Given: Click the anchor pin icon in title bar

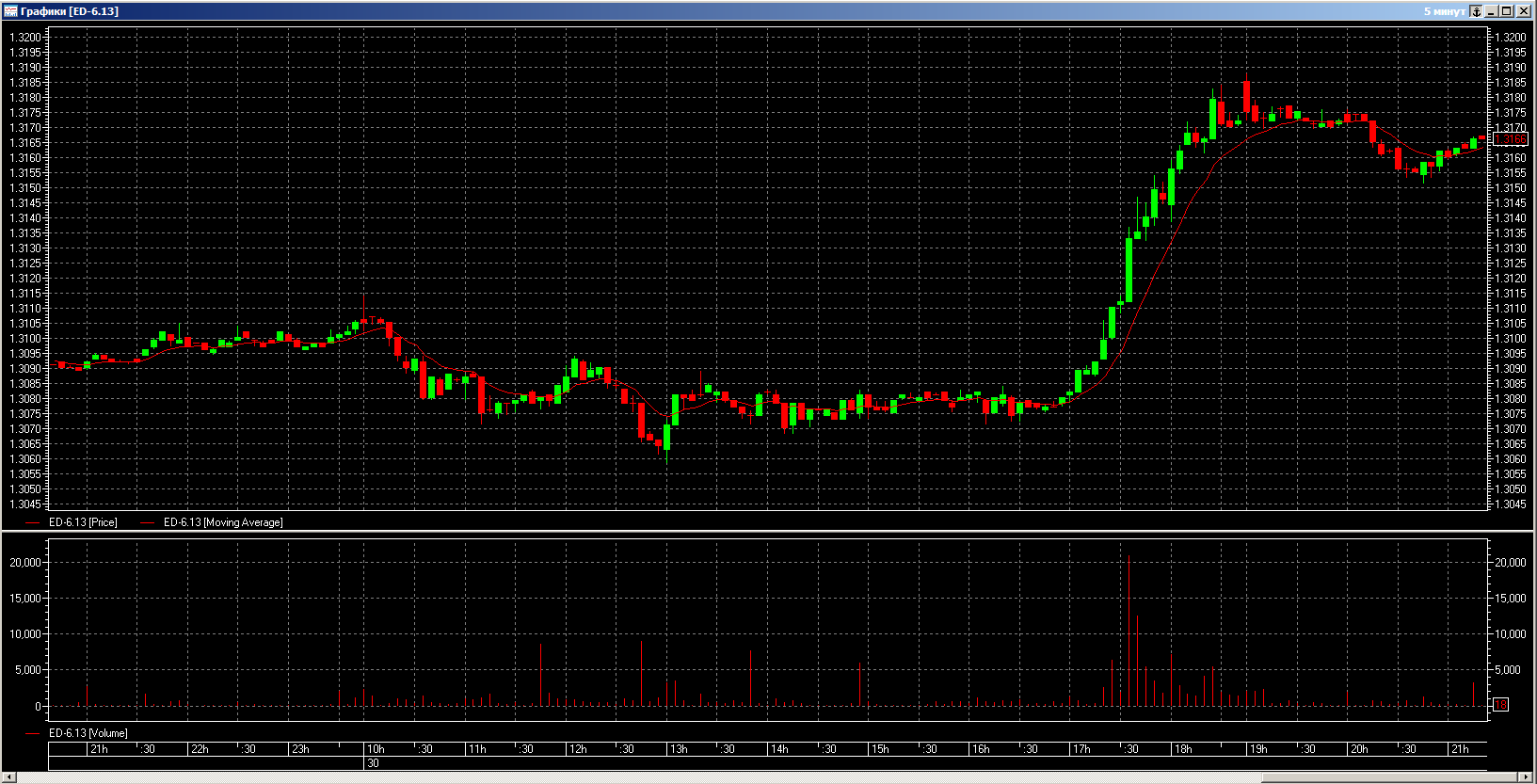Looking at the screenshot, I should pos(1476,11).
